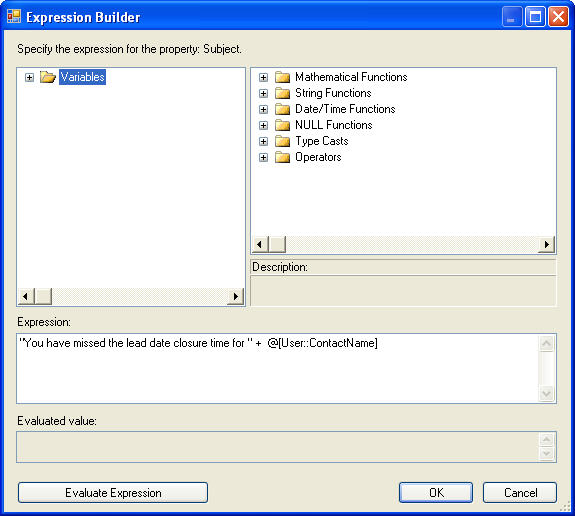
Task: Click the functions pane scrollbar thumb
Action: tap(277, 245)
